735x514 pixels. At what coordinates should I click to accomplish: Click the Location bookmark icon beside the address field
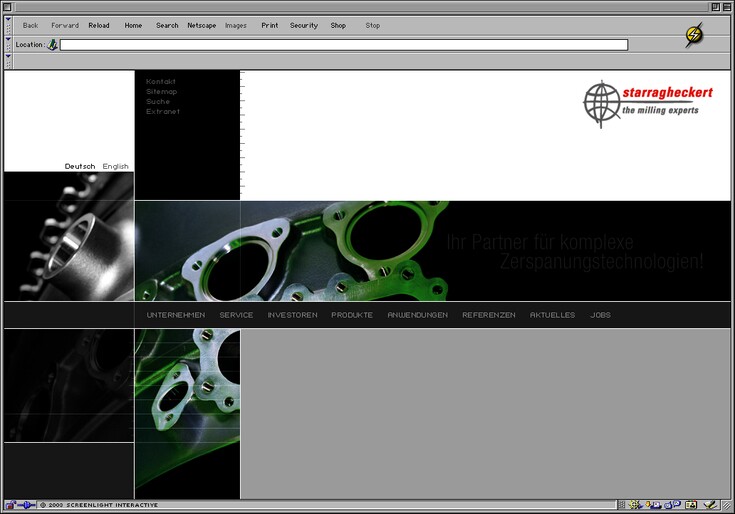[x=52, y=45]
